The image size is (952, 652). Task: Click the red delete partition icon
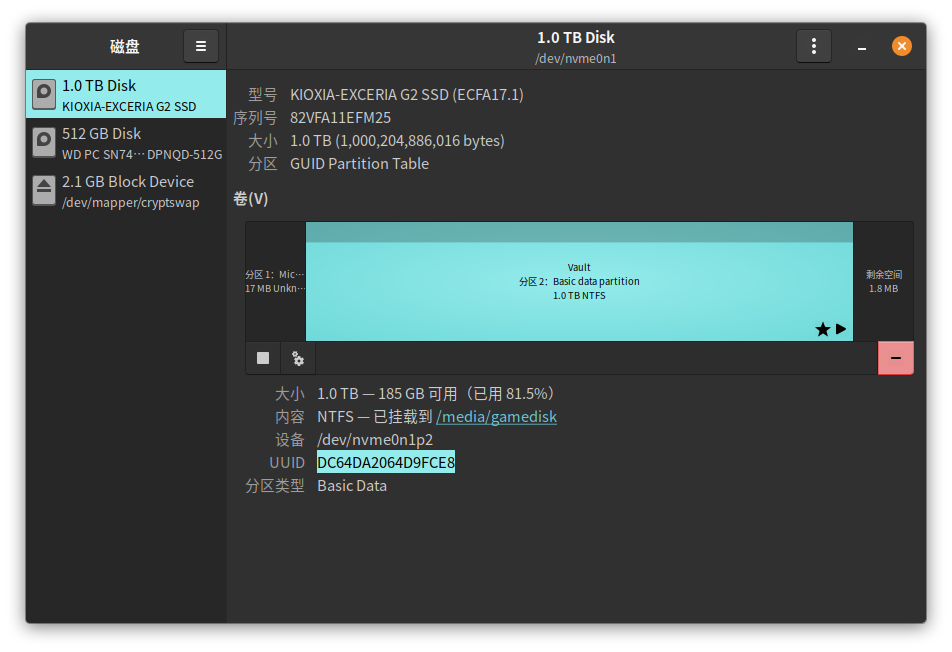click(x=895, y=358)
